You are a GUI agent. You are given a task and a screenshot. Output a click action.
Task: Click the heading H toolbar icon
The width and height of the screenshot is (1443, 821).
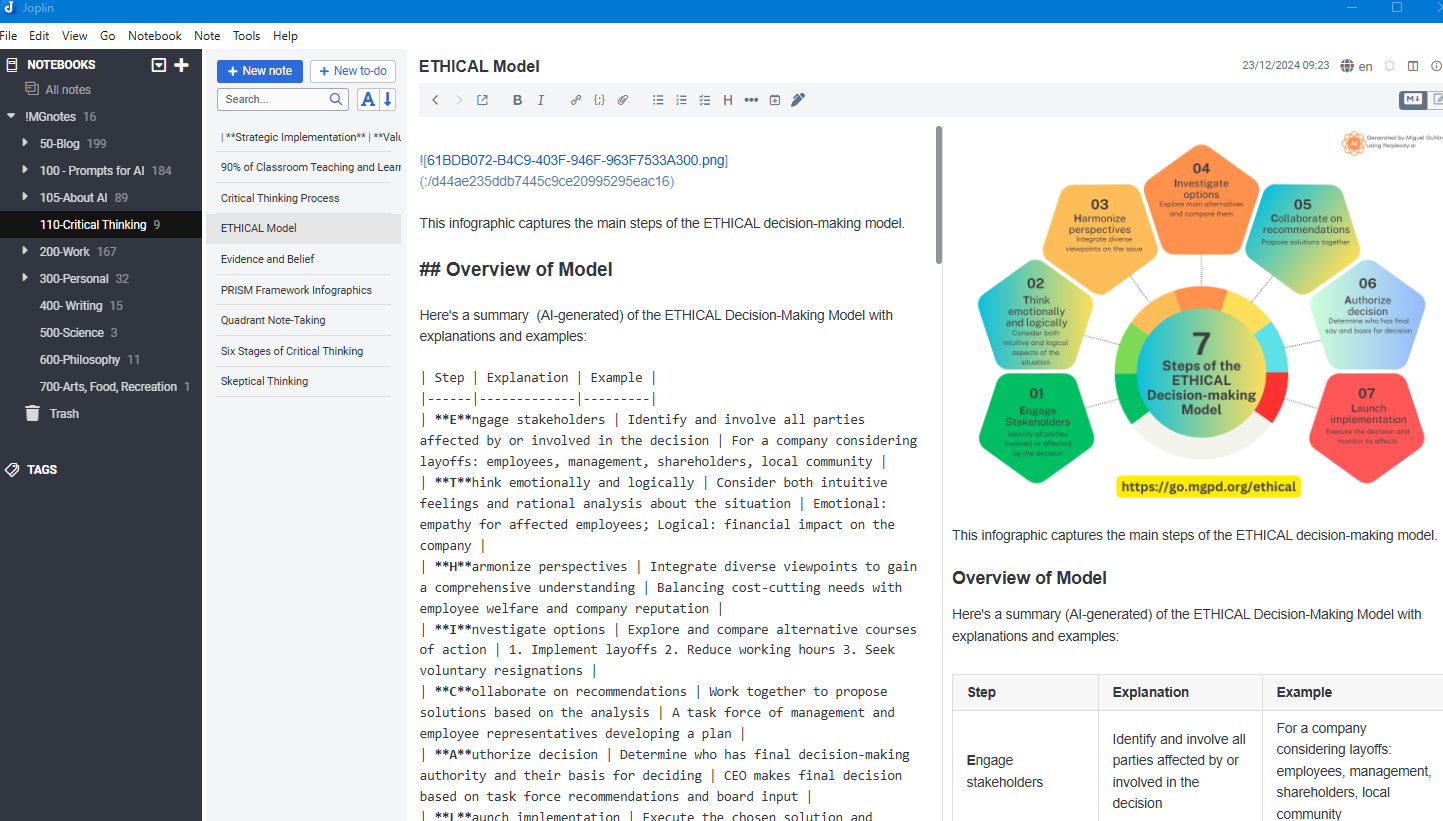tap(728, 100)
